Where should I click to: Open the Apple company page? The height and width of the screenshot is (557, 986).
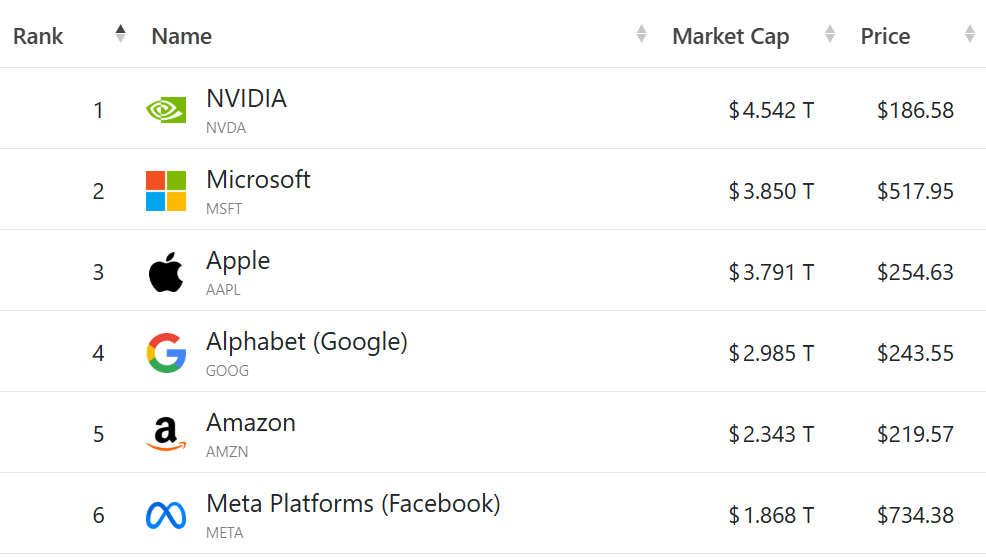(238, 261)
